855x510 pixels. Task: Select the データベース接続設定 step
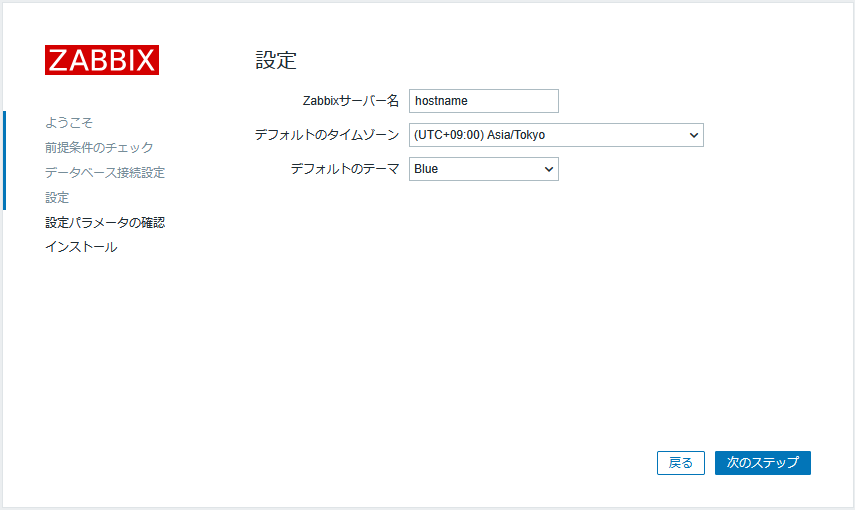click(x=105, y=172)
